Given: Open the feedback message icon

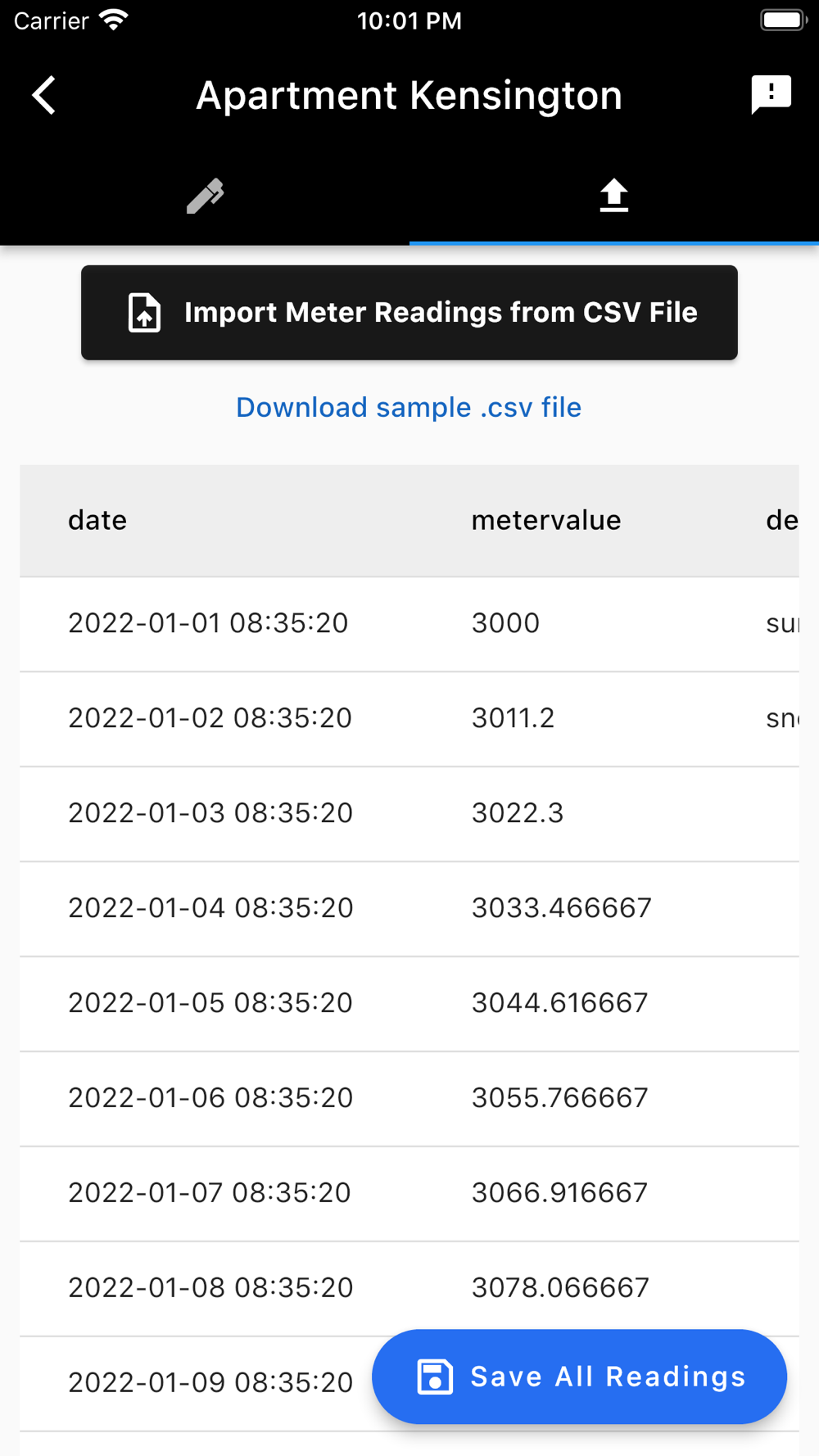Looking at the screenshot, I should pos(771,95).
